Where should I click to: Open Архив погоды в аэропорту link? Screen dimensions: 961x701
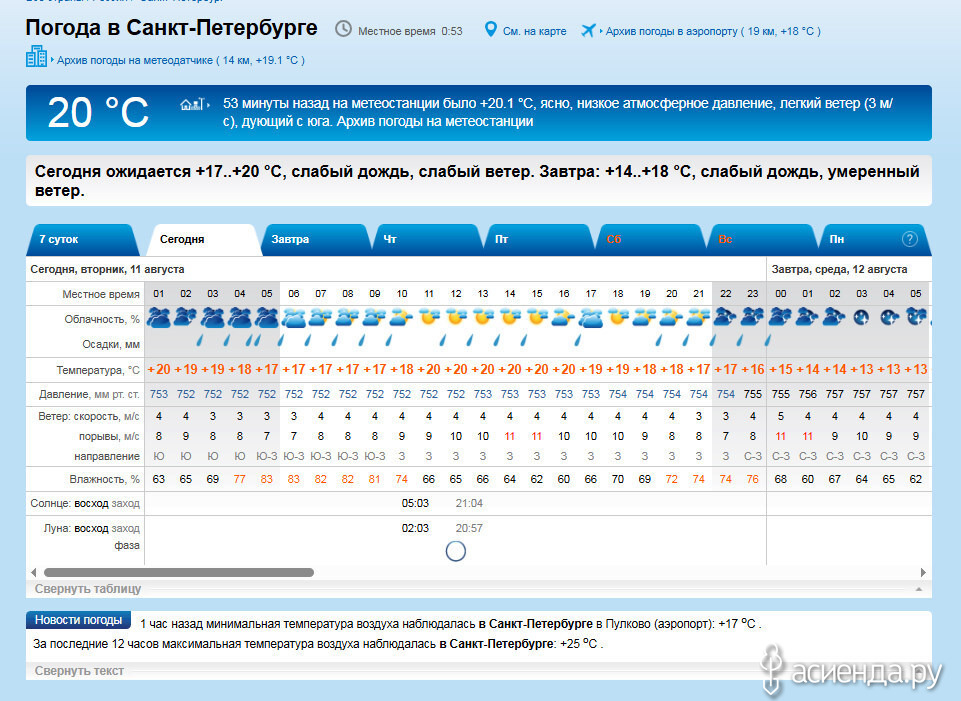(x=713, y=31)
